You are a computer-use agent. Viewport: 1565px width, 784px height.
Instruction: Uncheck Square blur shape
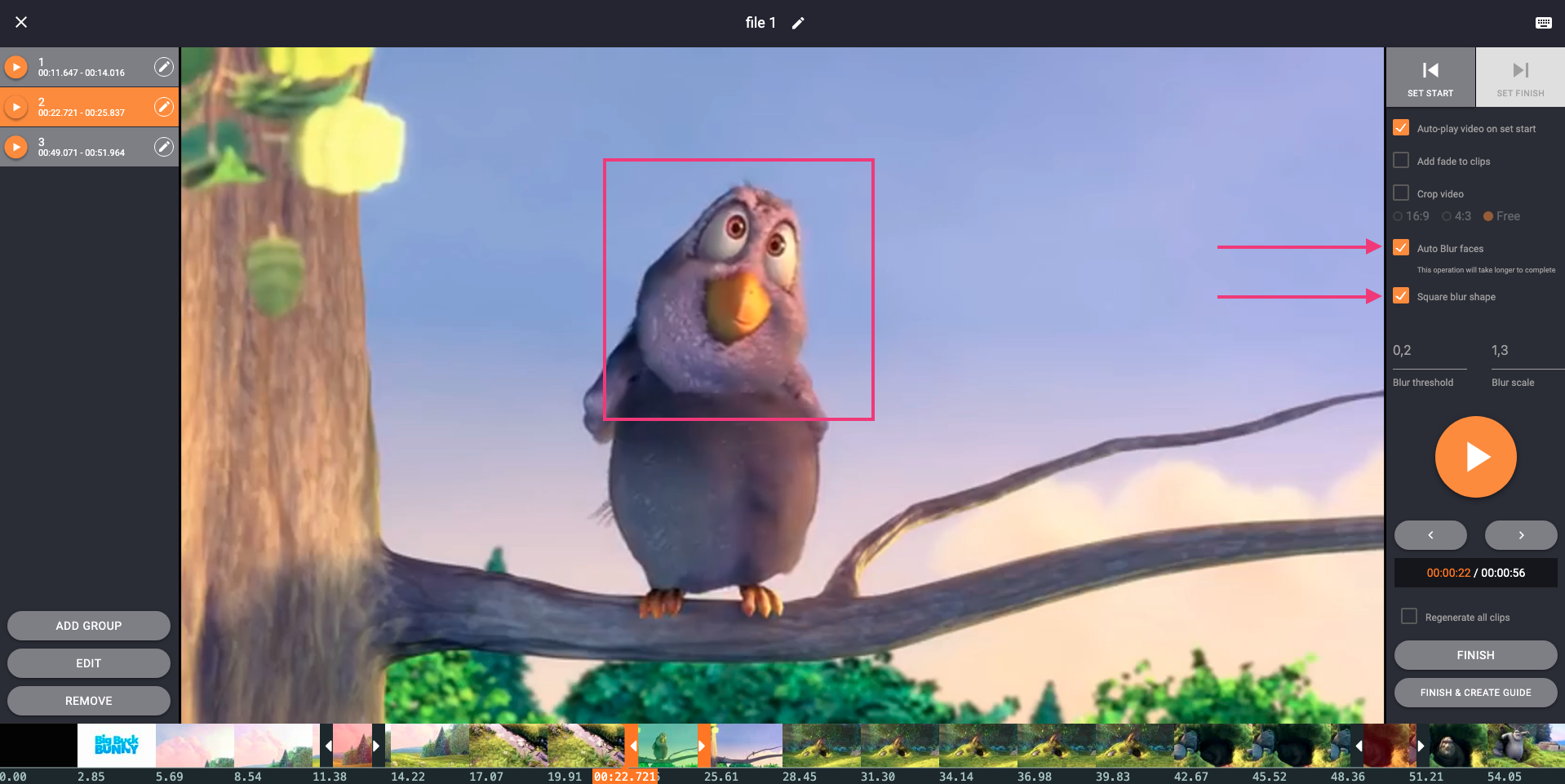[x=1401, y=295]
